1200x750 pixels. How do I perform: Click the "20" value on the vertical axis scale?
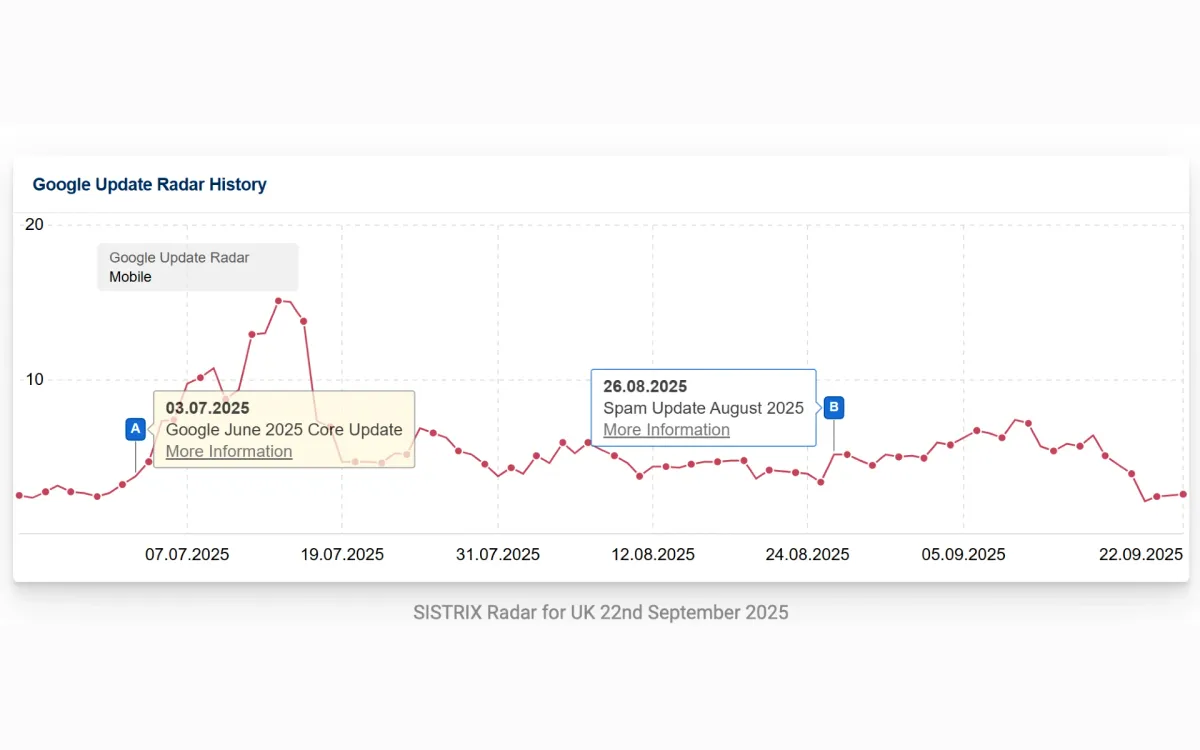coord(33,224)
